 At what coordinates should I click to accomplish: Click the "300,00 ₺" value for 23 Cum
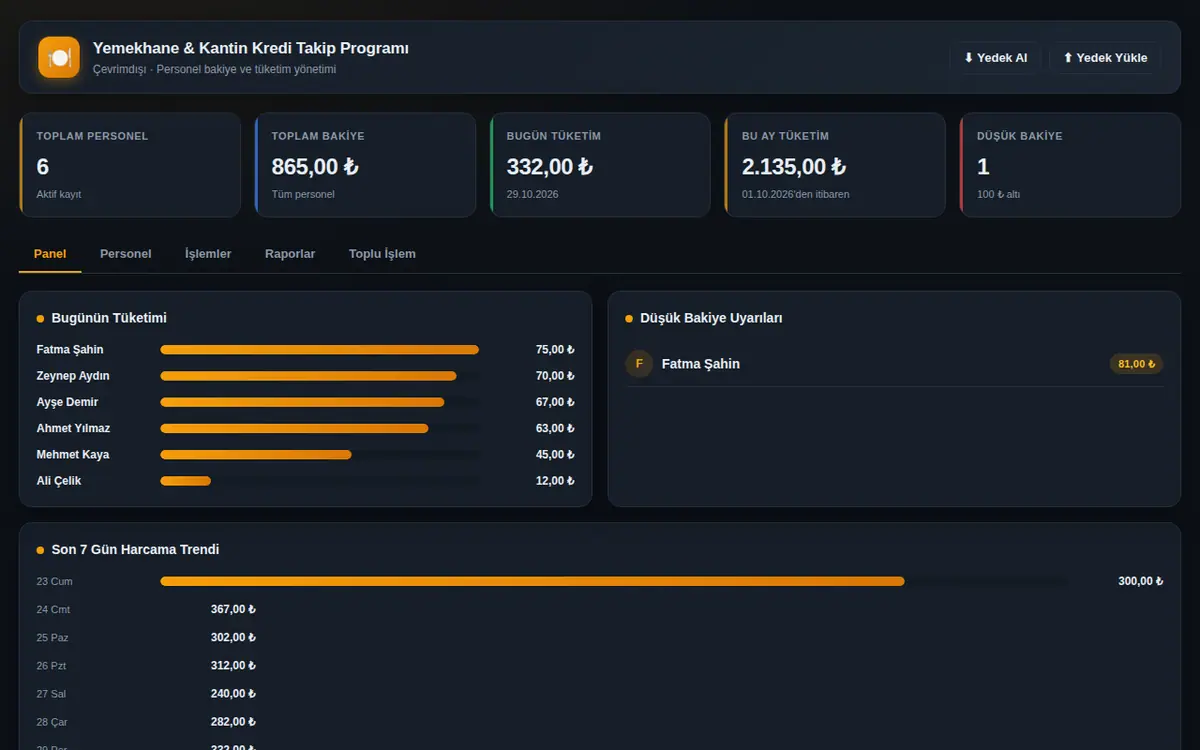tap(1141, 581)
